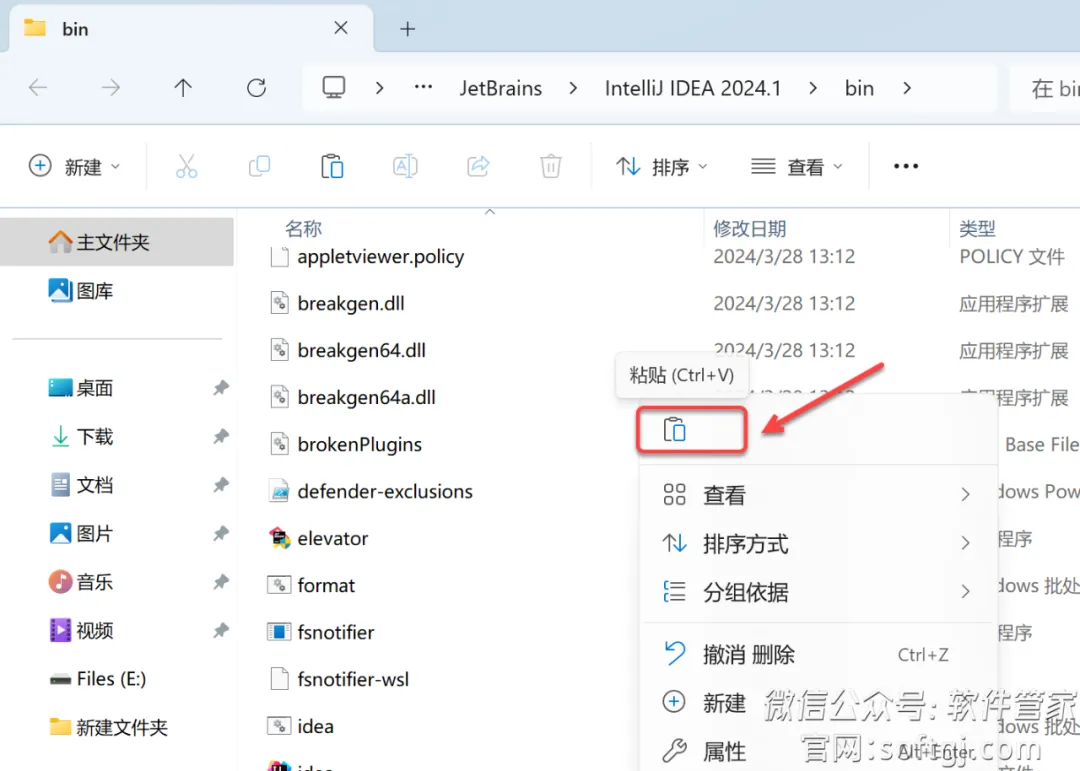The width and height of the screenshot is (1080, 771).
Task: Unpin 文档 via its pin icon
Action: (220, 485)
